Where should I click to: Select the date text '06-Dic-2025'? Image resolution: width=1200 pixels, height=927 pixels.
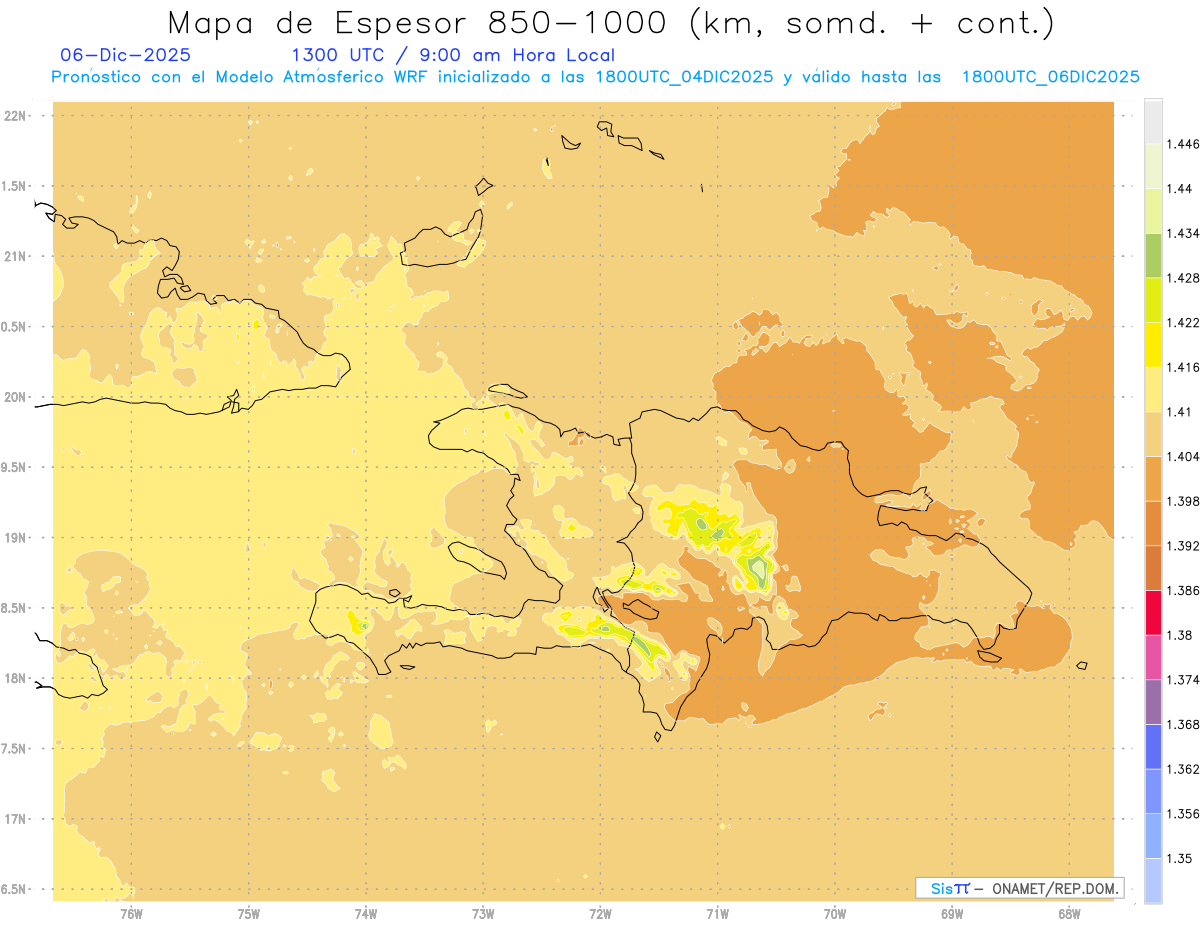point(126,55)
